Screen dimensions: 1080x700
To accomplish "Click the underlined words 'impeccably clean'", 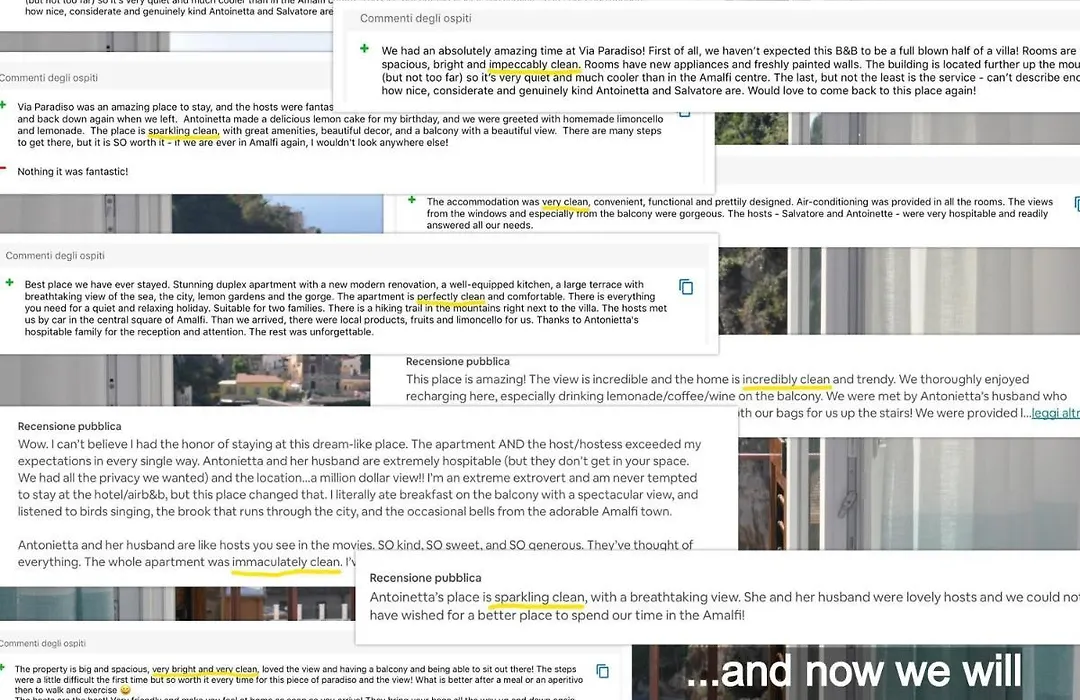I will click(x=534, y=65).
